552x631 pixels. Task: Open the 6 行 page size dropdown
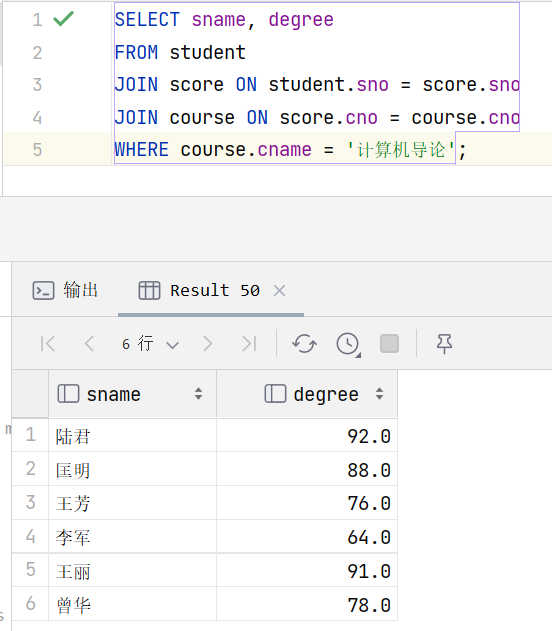(150, 344)
